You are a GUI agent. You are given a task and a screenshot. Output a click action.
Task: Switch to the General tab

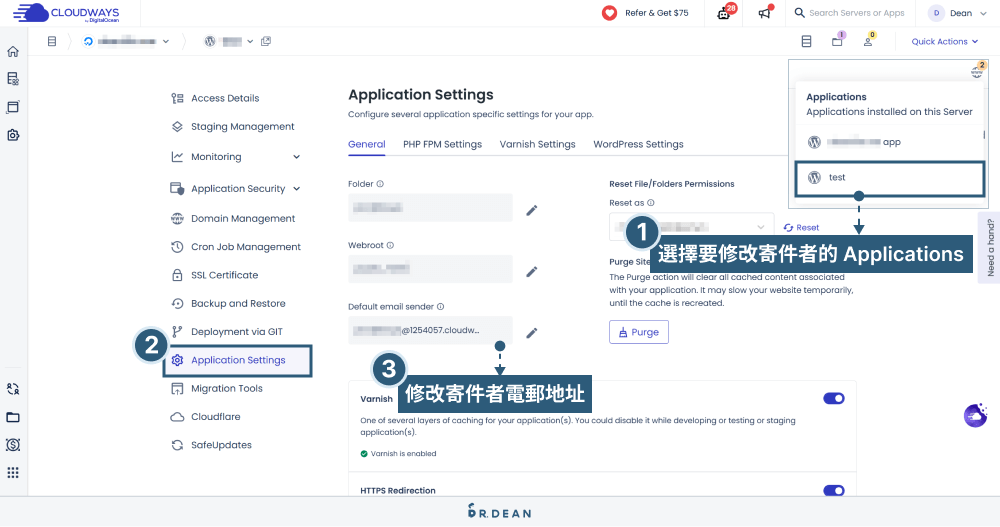click(x=367, y=144)
